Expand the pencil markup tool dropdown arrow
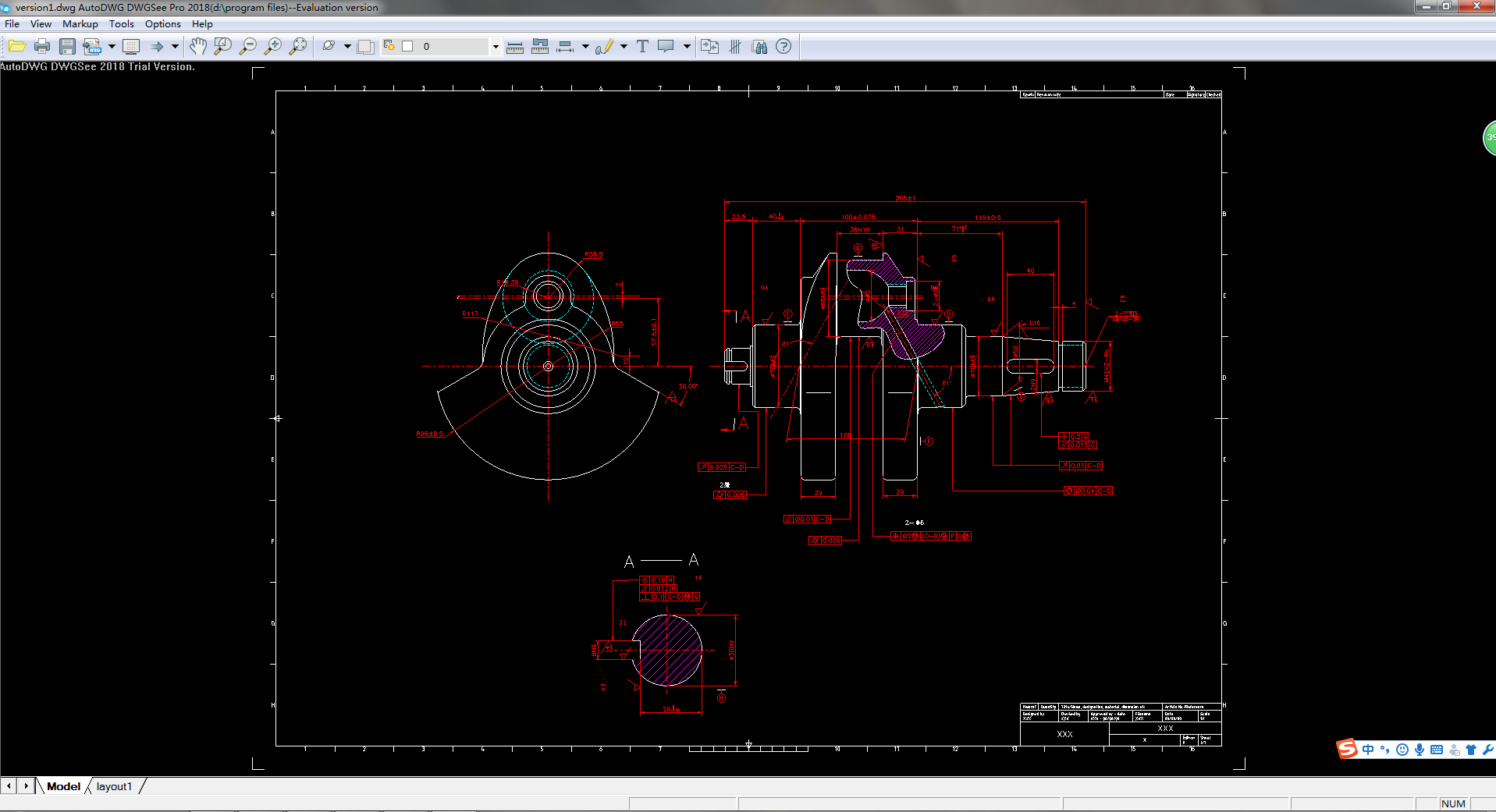The width and height of the screenshot is (1496, 812). [x=624, y=47]
